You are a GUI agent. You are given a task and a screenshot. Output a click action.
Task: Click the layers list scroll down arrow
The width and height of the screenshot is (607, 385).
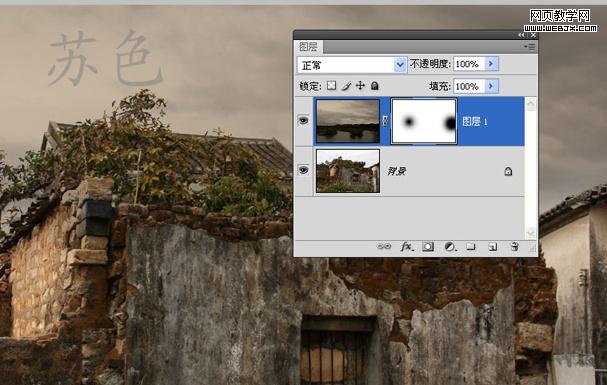click(531, 233)
